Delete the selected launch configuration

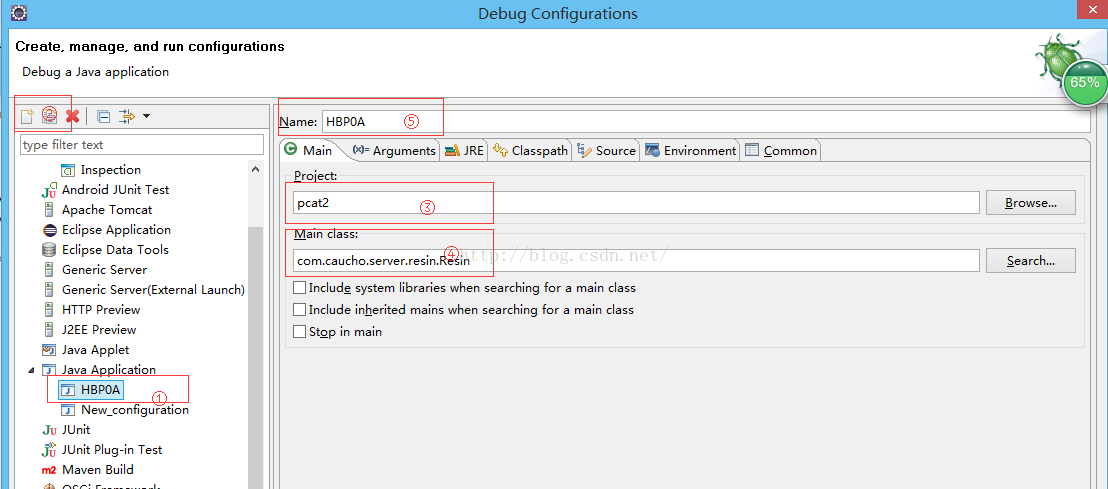pyautogui.click(x=72, y=116)
